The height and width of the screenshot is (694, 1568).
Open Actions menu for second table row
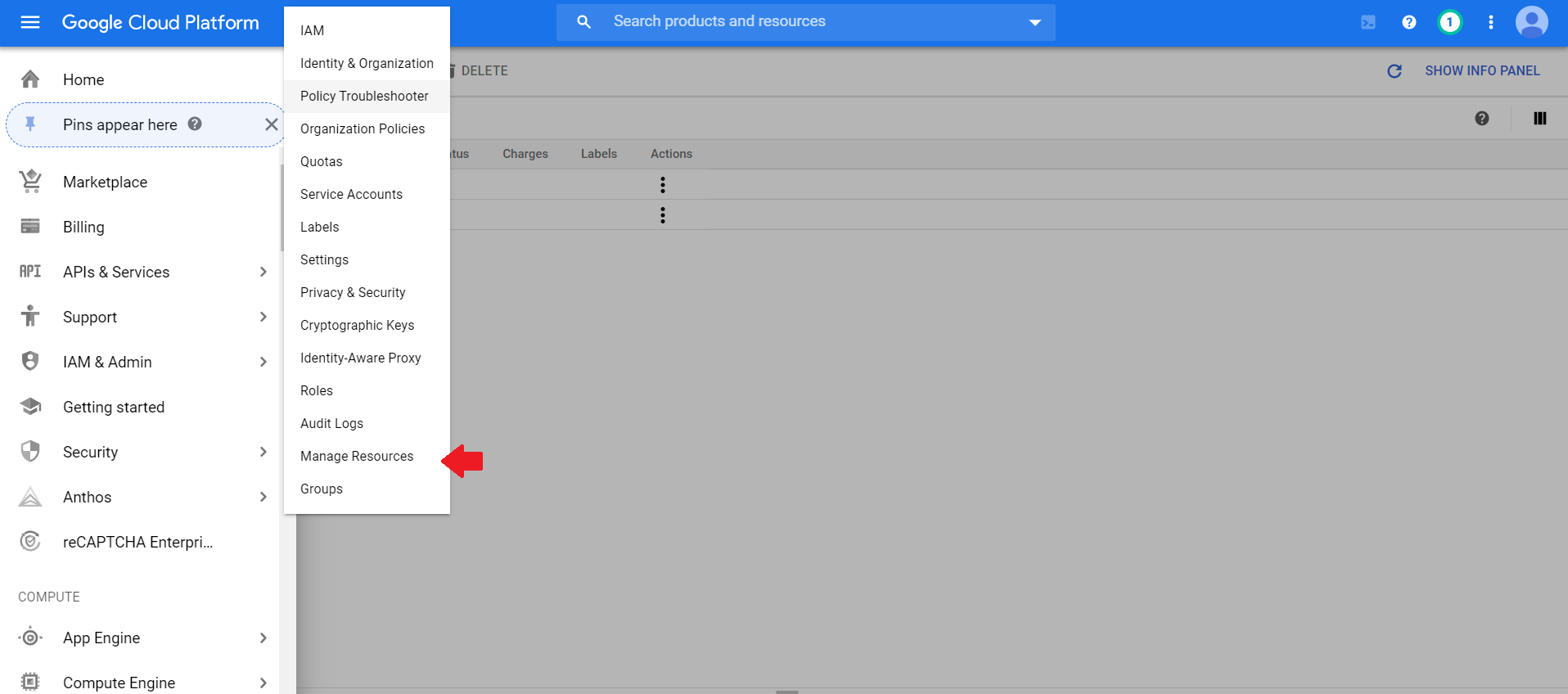(x=663, y=215)
